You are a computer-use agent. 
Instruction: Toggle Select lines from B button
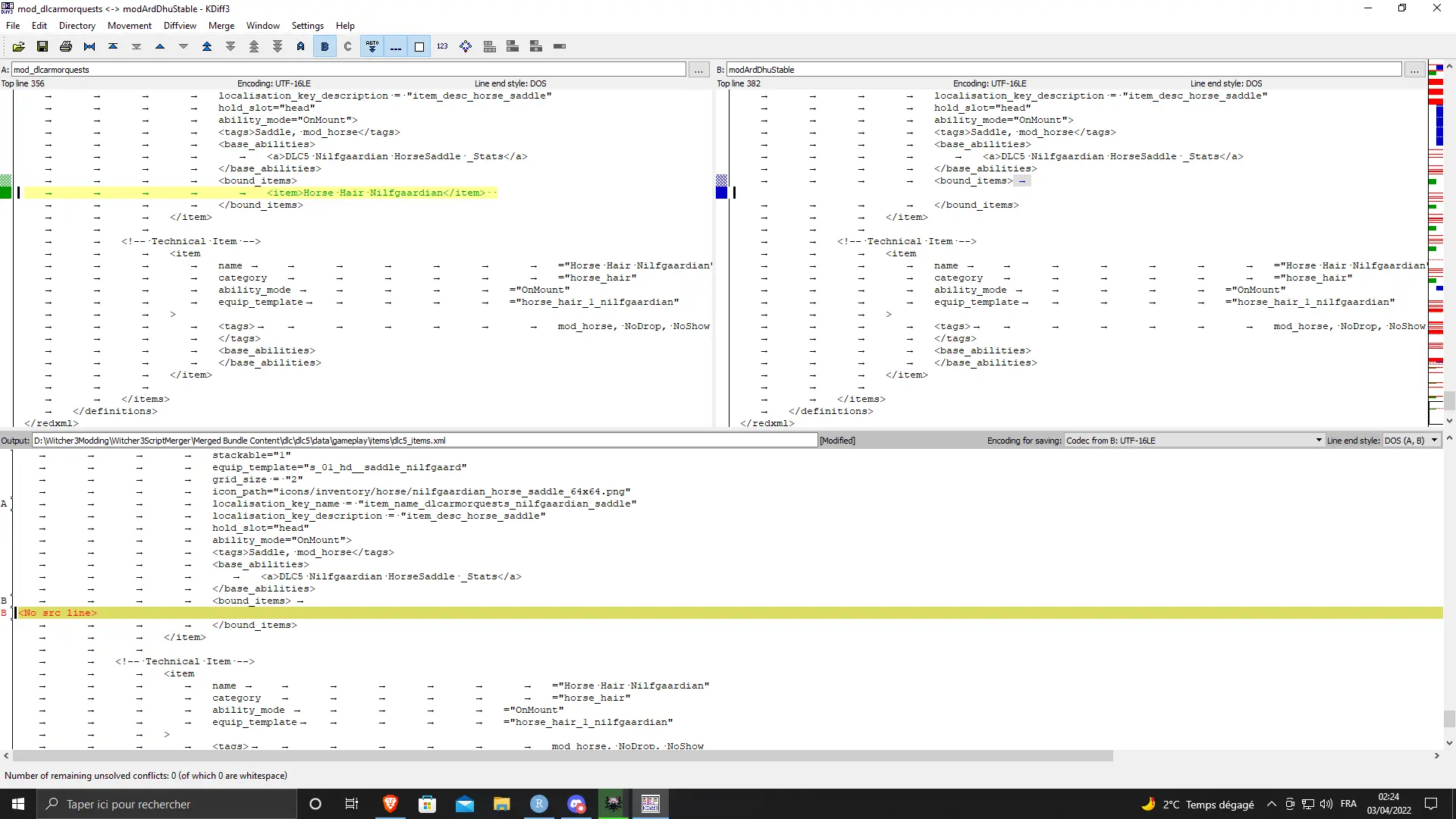[325, 46]
